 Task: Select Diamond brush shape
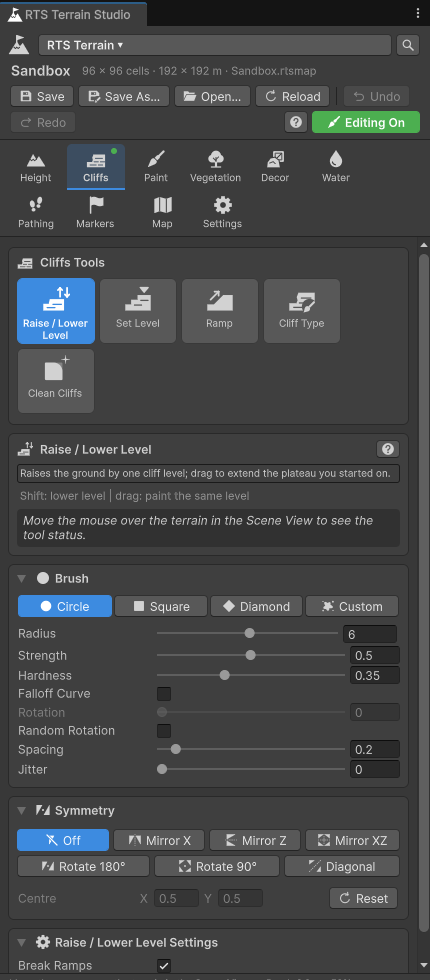coord(256,606)
